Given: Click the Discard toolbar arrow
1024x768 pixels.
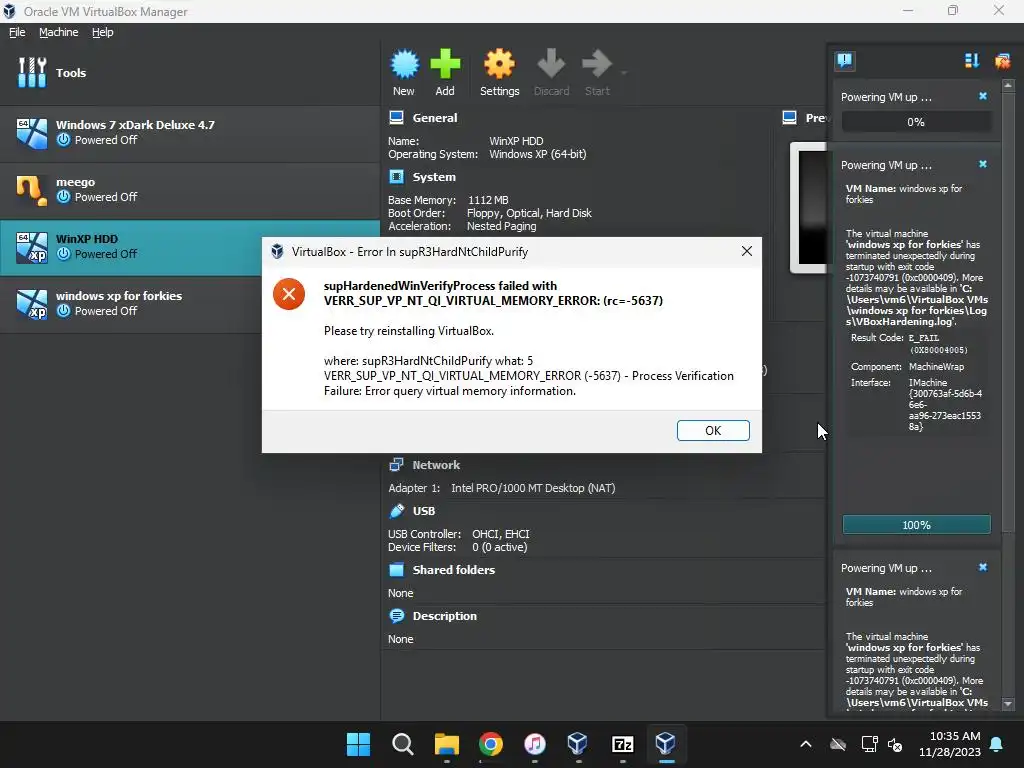Looking at the screenshot, I should [x=551, y=63].
